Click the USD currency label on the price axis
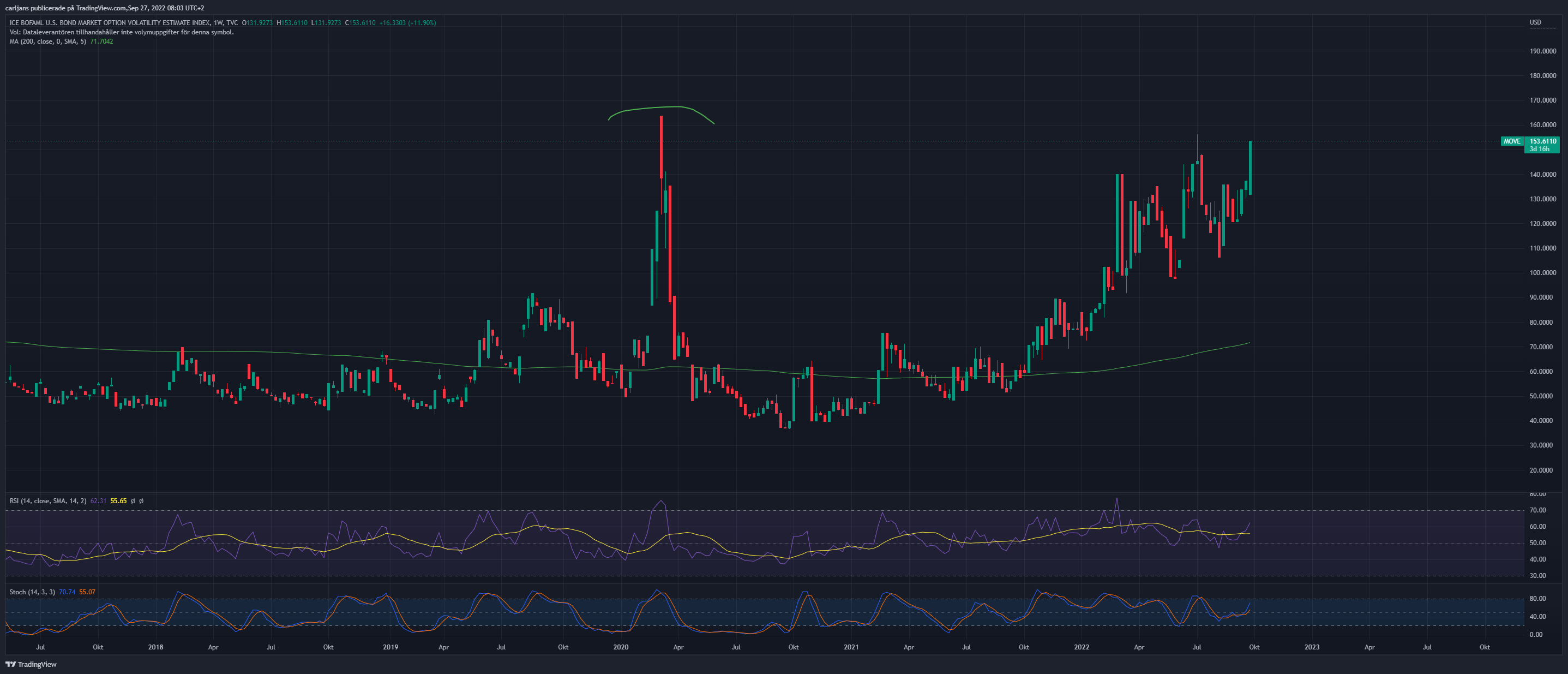The image size is (1568, 674). tap(1535, 22)
